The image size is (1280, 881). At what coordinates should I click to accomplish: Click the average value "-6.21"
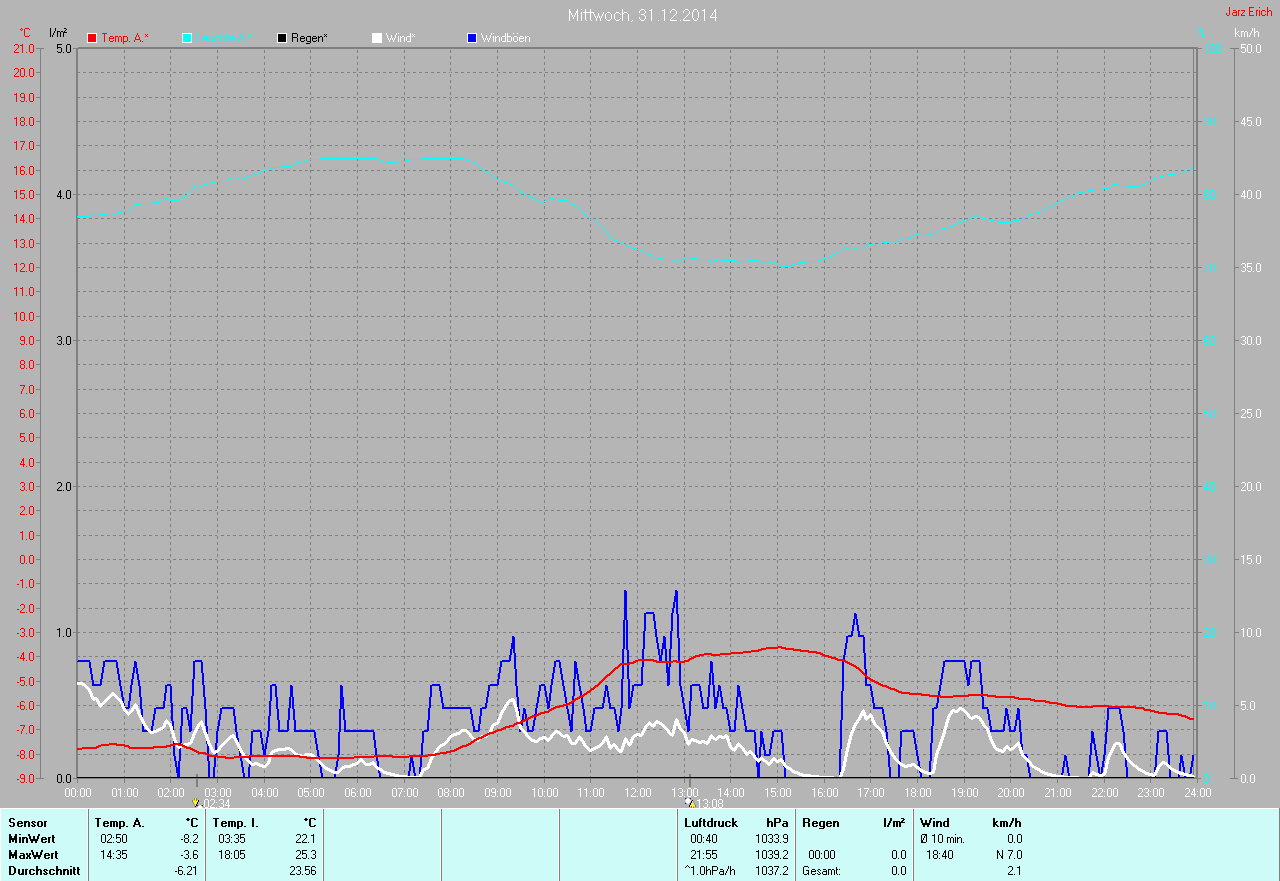pos(187,871)
